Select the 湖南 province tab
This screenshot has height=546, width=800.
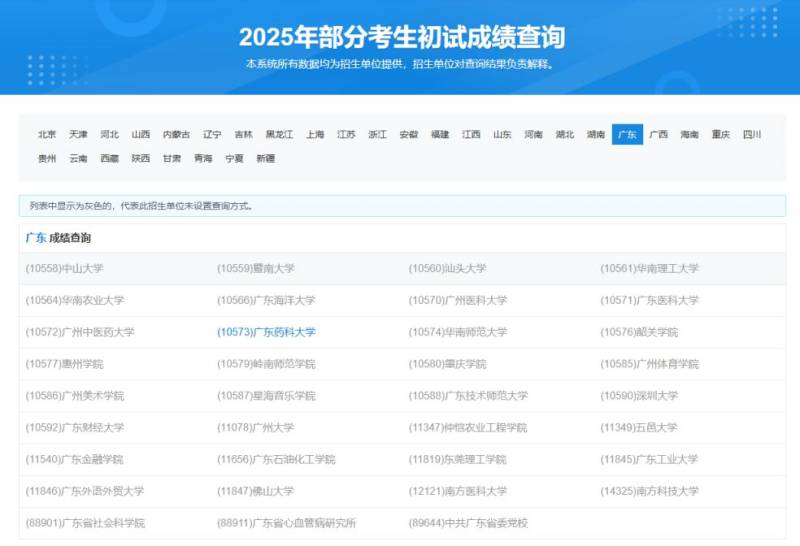[x=596, y=134]
